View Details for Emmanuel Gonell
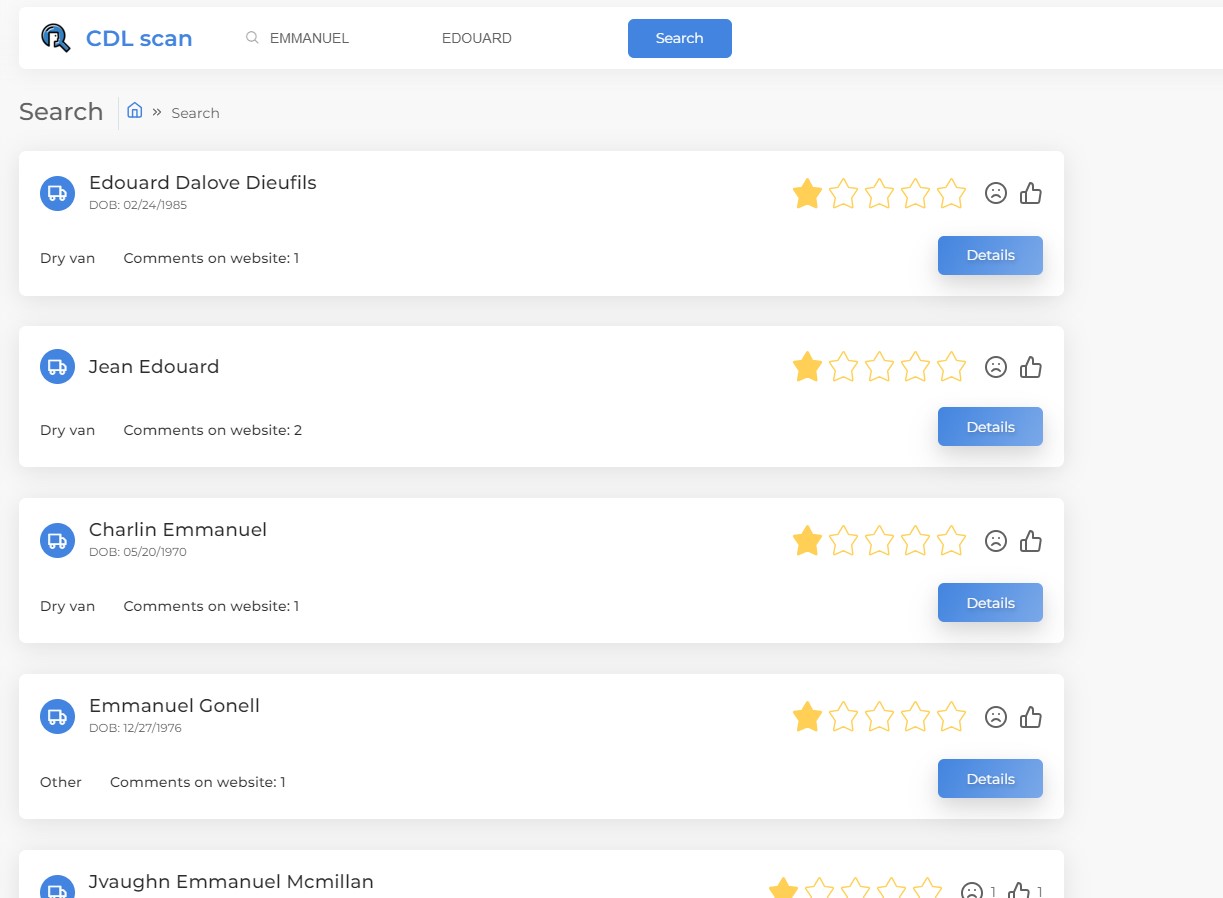Screen dimensions: 1223x898 pyautogui.click(x=990, y=779)
